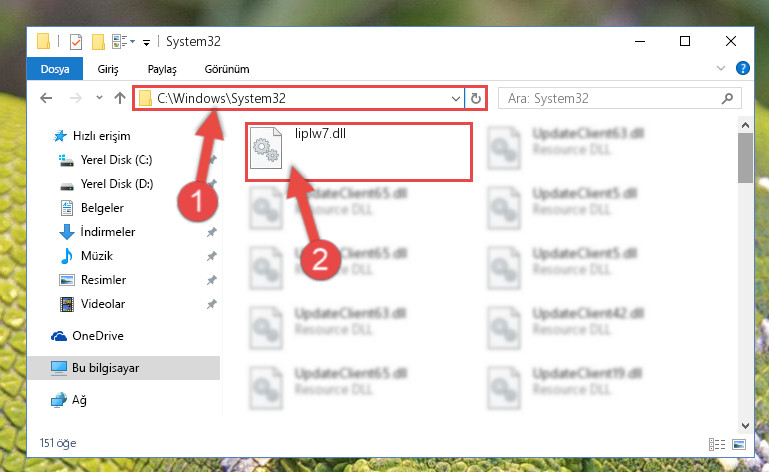This screenshot has height=472, width=769.
Task: Unpin İndirmeler from quick access
Action: [211, 232]
